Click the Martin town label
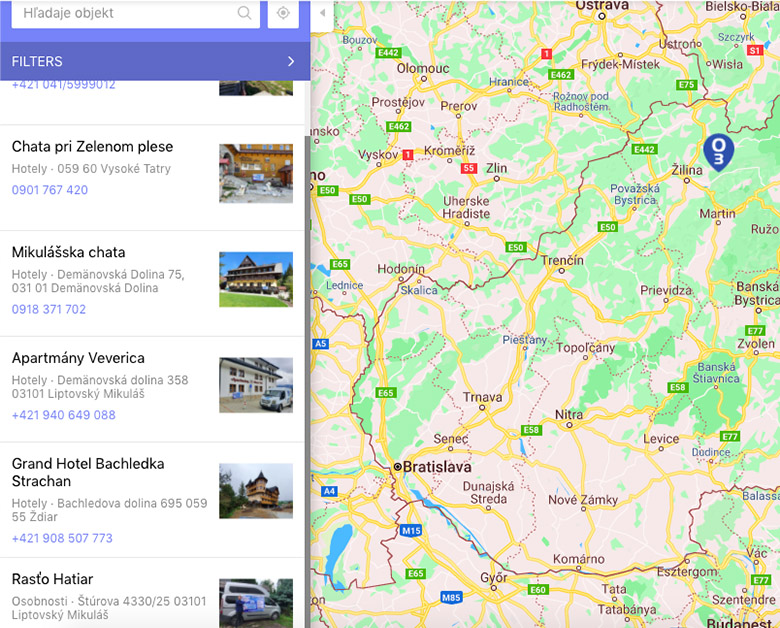 (717, 213)
